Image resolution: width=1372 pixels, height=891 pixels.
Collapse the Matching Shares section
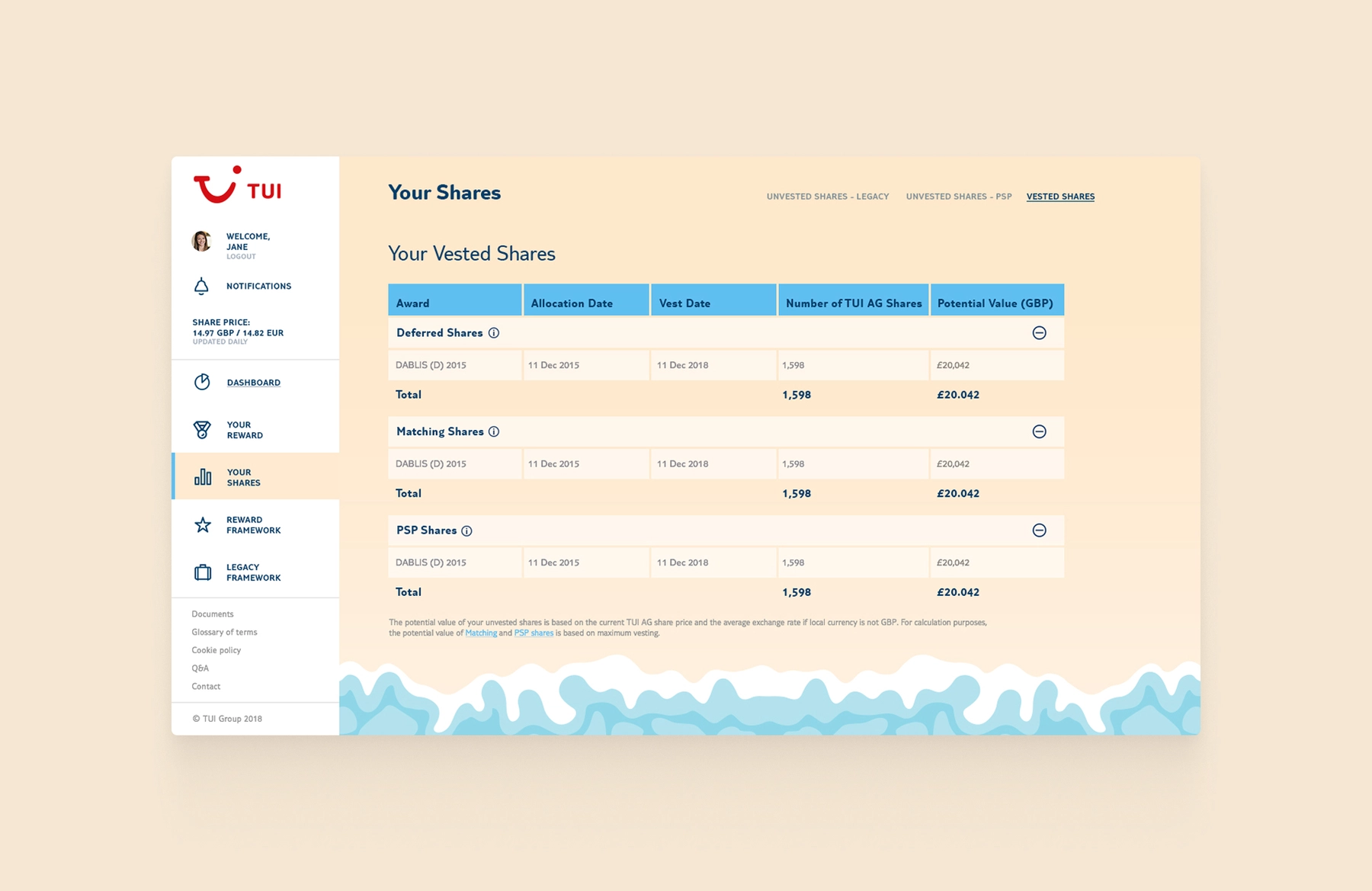click(x=1040, y=431)
